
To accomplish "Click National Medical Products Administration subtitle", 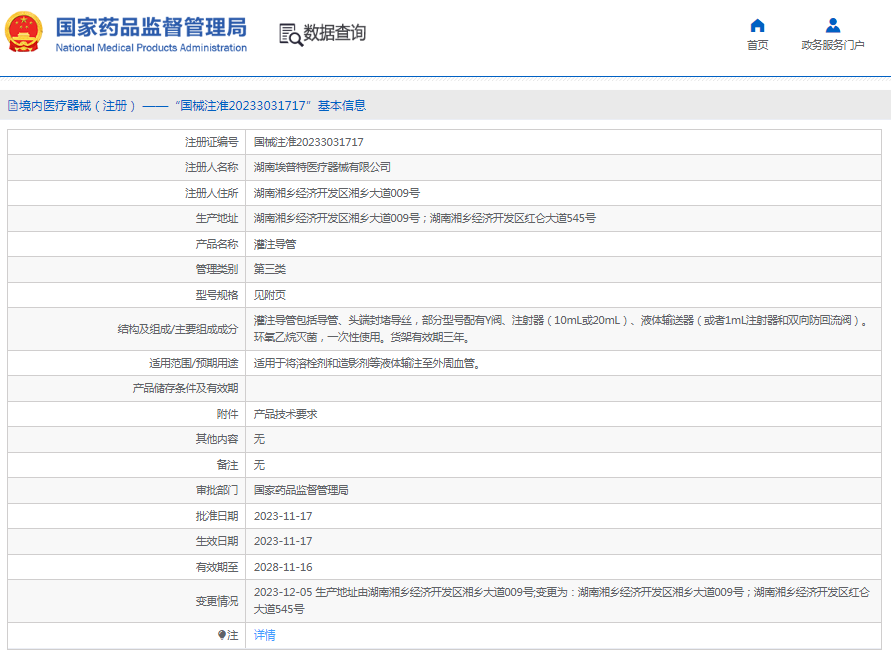I will 151,48.
